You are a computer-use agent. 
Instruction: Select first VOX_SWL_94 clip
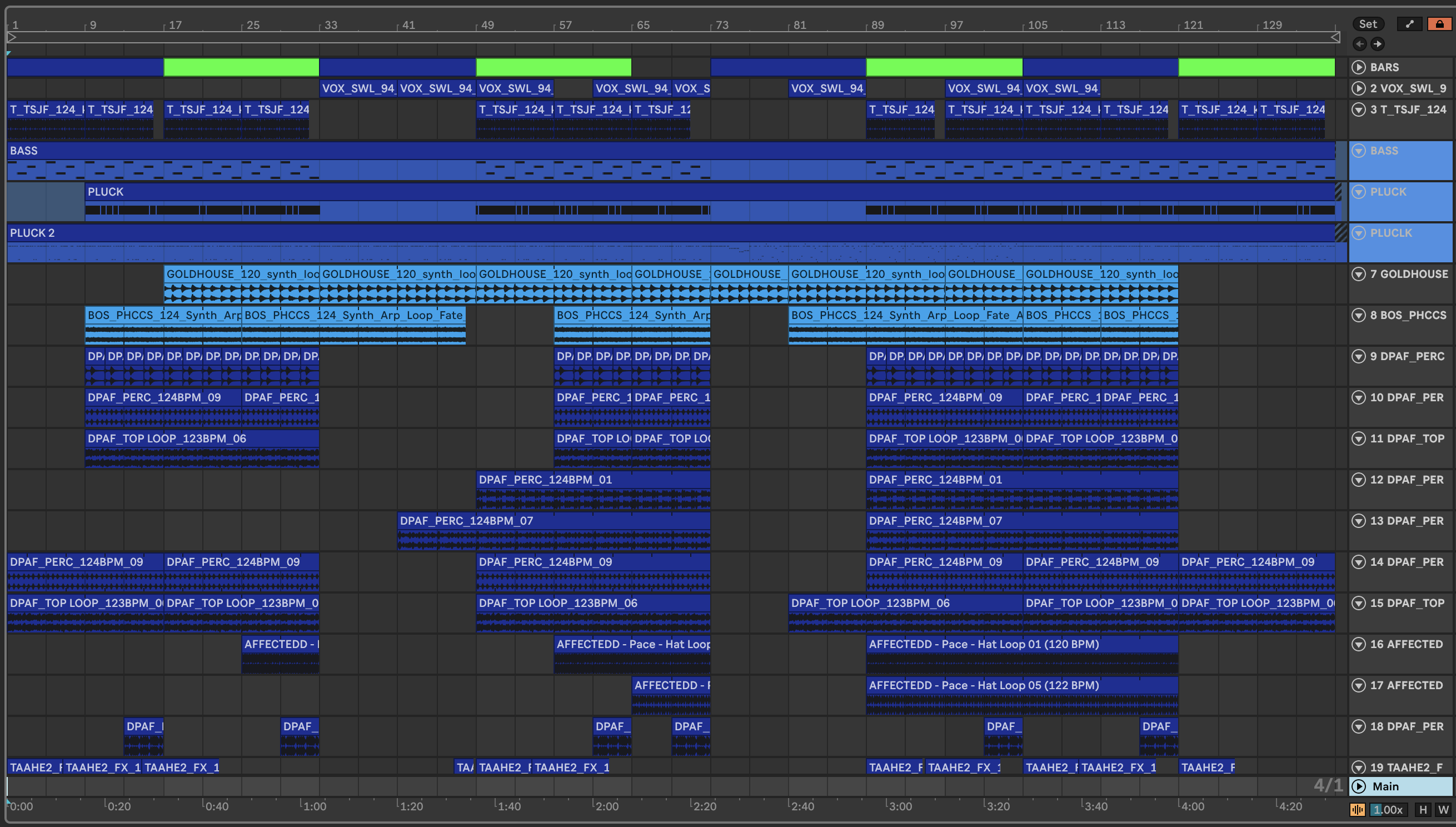coord(358,88)
